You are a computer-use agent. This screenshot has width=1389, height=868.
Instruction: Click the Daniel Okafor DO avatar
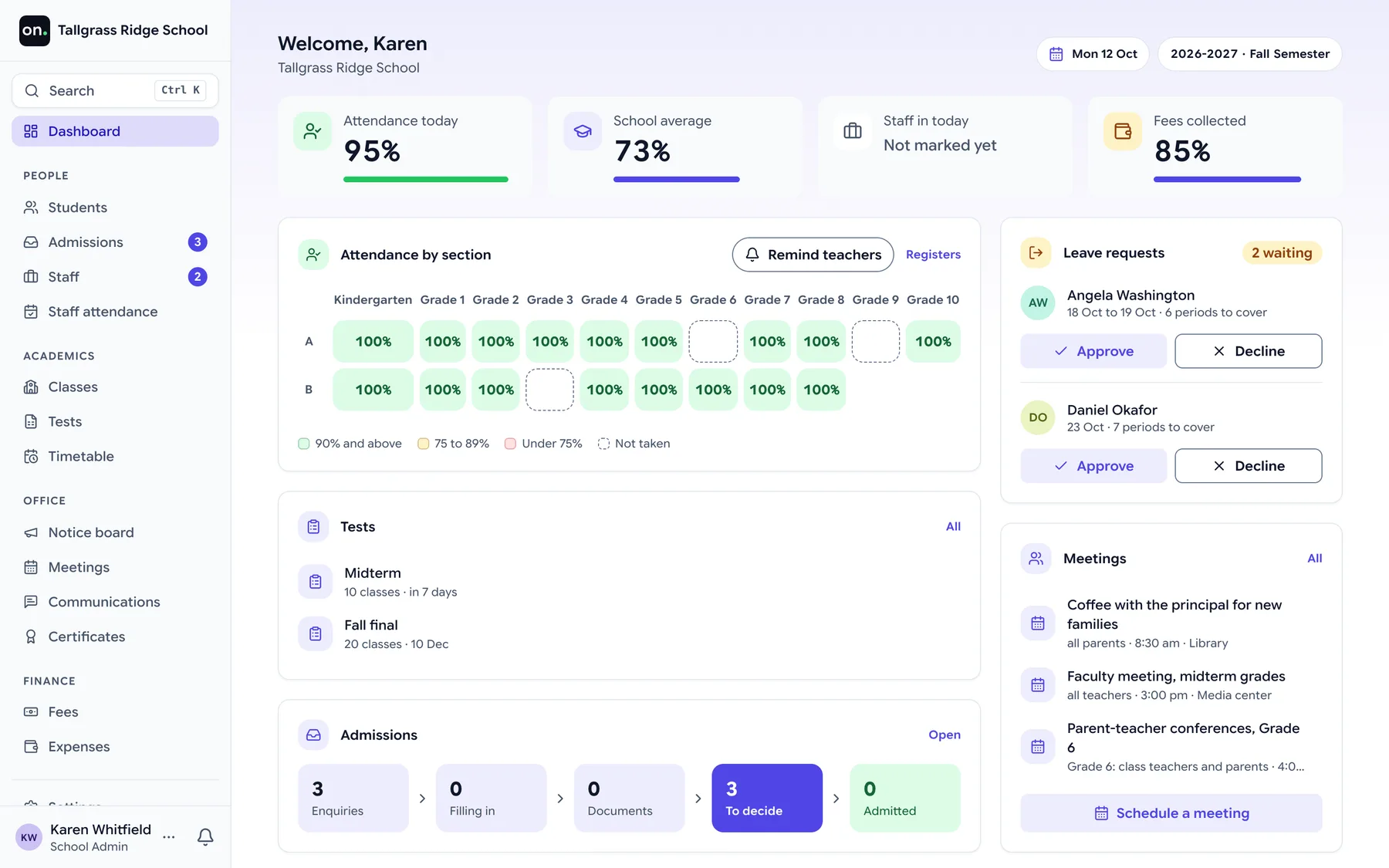click(1038, 418)
